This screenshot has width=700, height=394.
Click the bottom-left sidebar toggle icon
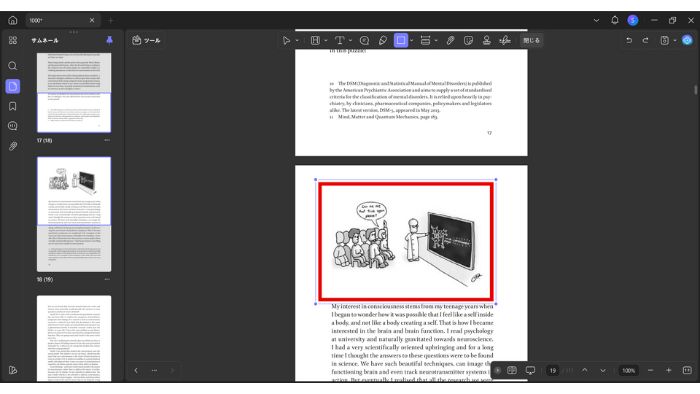(12, 370)
